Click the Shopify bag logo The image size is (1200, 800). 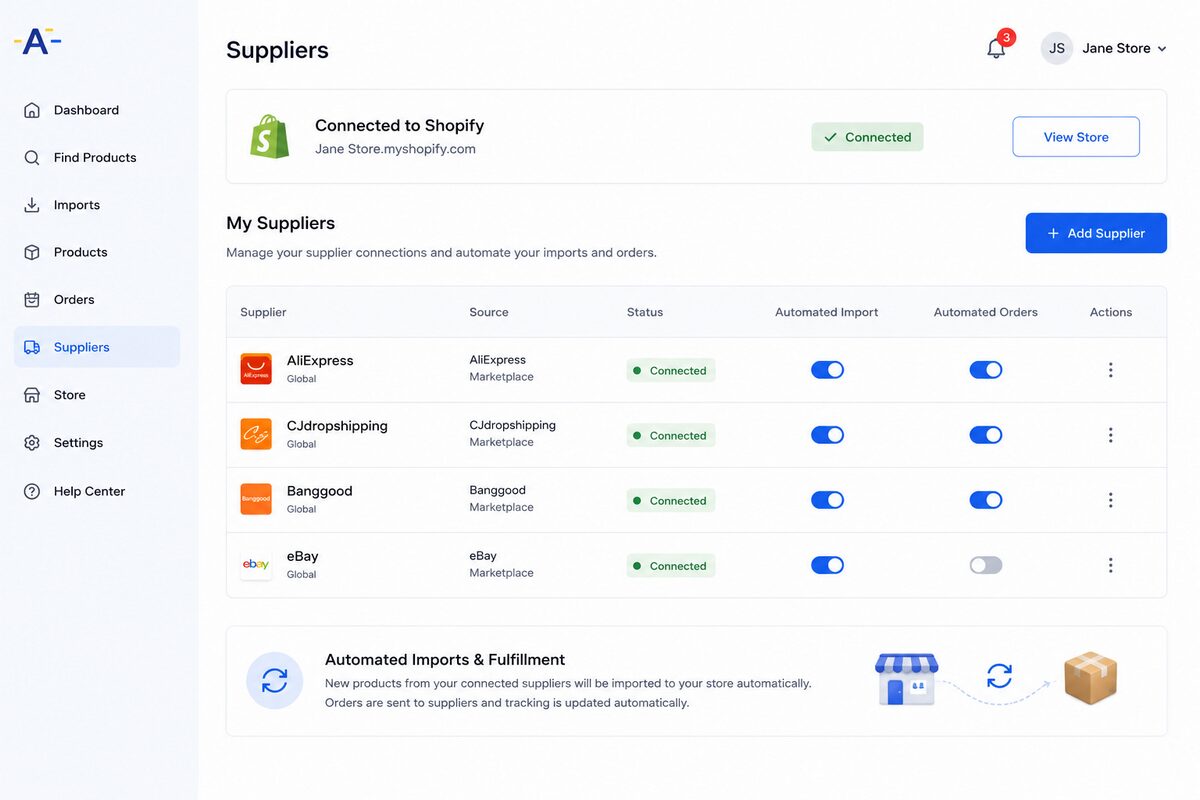coord(269,136)
